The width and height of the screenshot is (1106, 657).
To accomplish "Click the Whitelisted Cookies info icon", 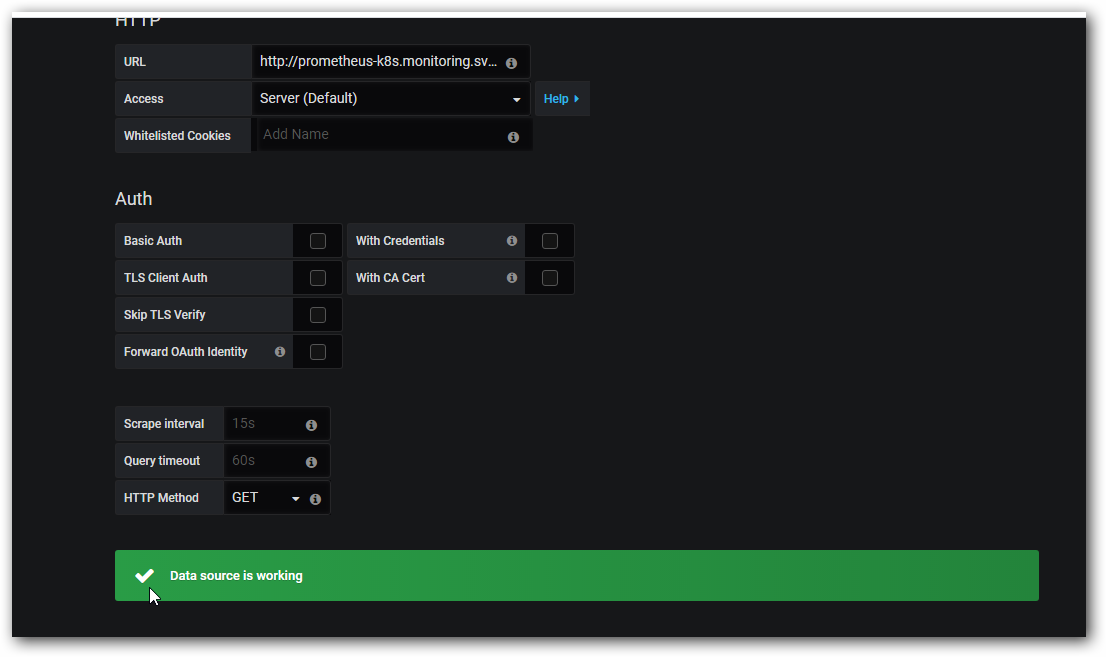I will 513,137.
